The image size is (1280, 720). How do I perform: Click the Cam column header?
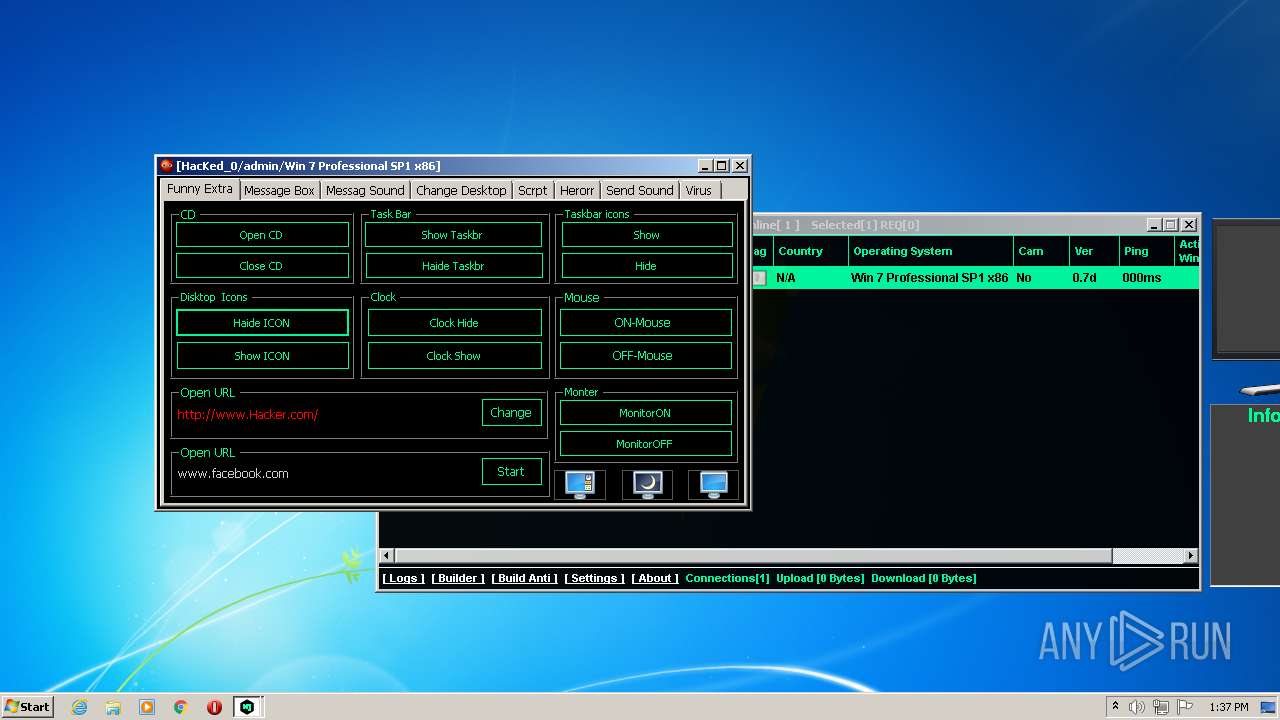coord(1040,251)
